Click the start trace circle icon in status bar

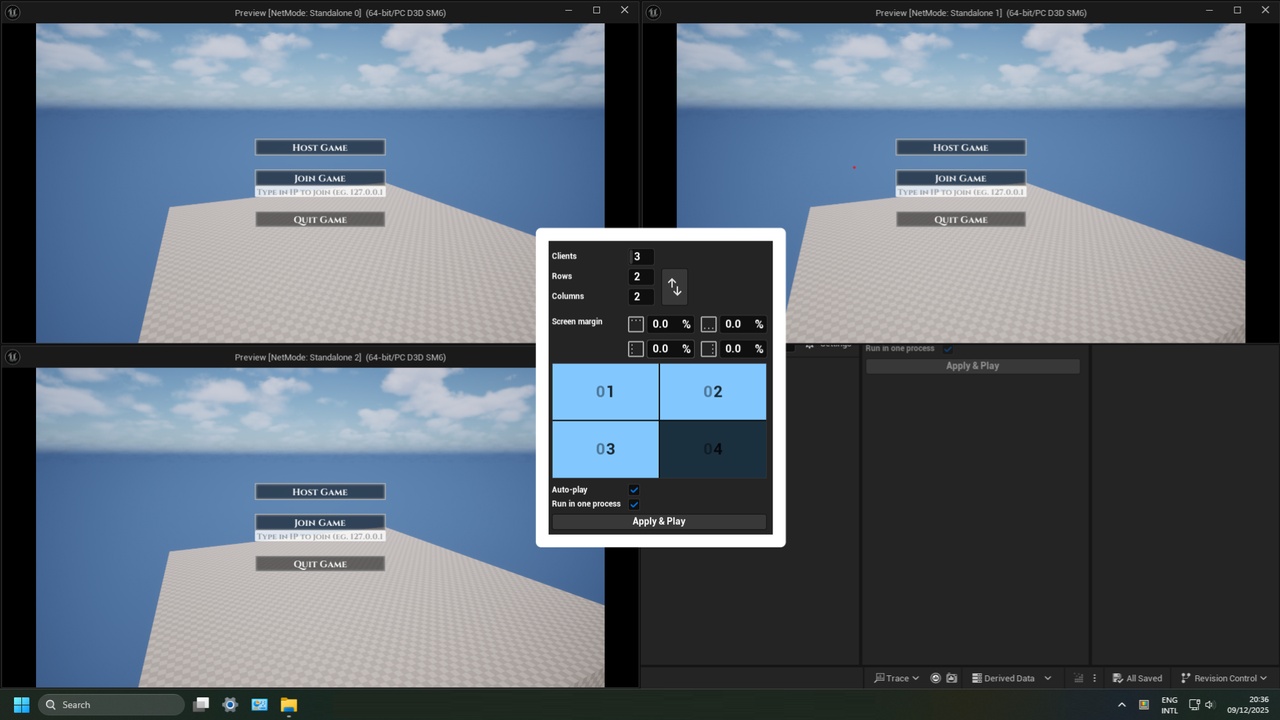[936, 678]
